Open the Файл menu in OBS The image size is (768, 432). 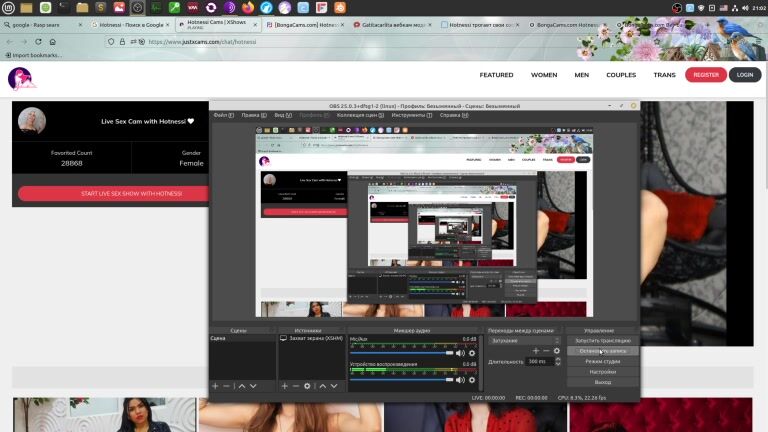223,115
